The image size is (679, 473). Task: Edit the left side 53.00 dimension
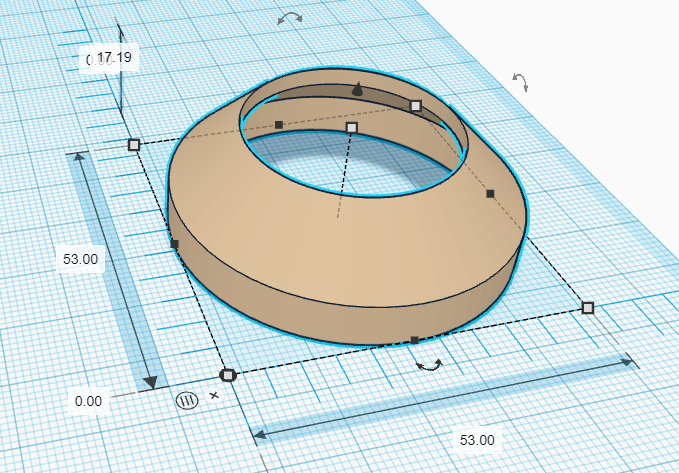81,259
